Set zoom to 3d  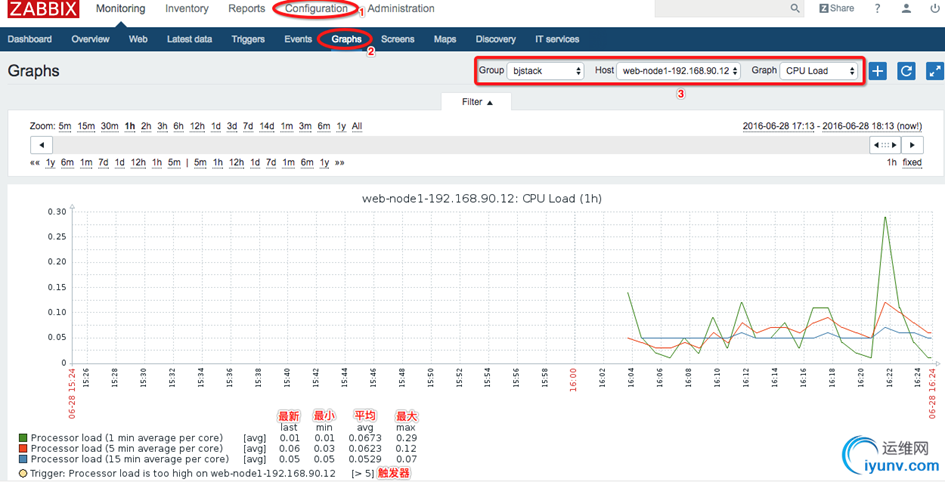[232, 127]
